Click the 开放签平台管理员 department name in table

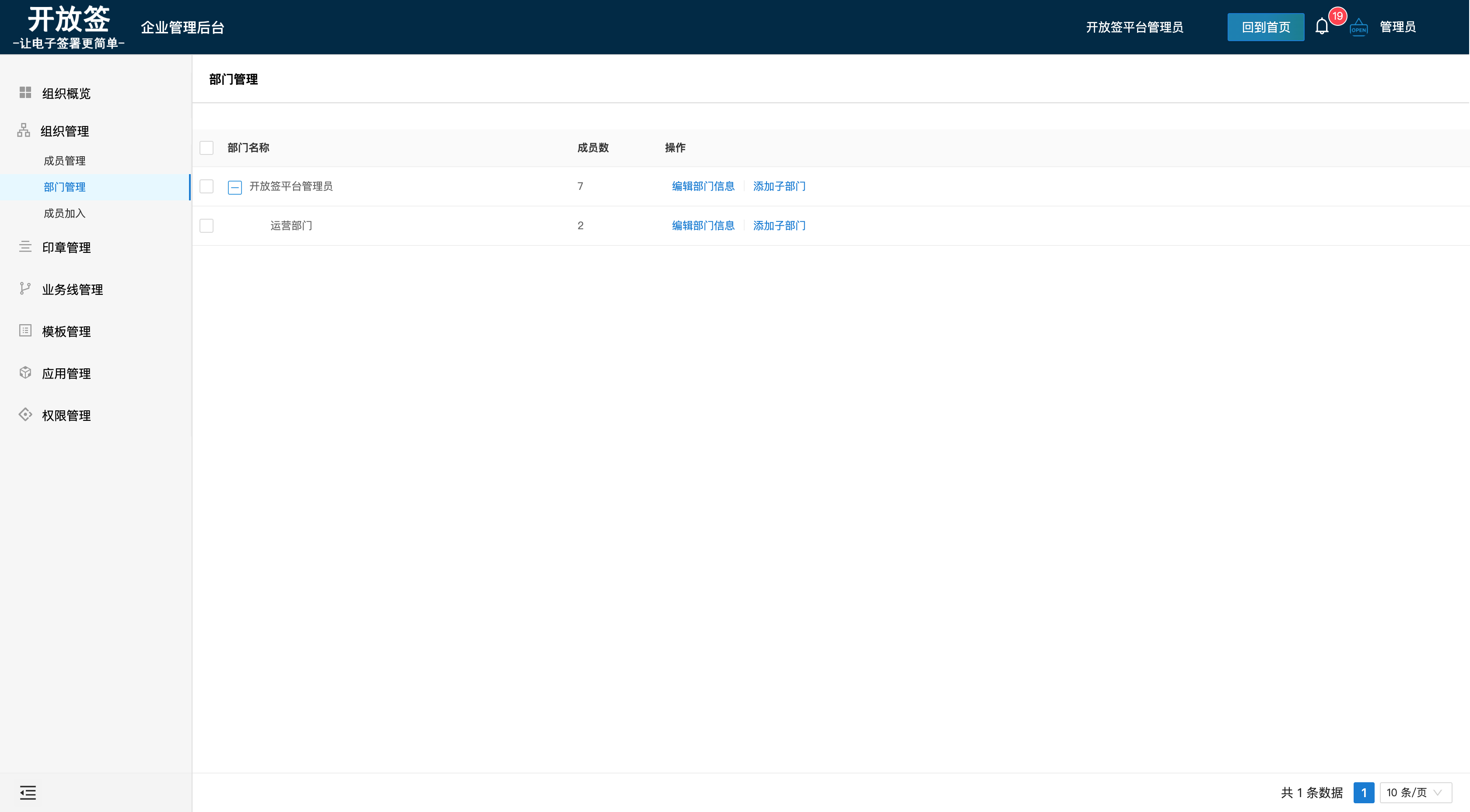click(x=291, y=187)
